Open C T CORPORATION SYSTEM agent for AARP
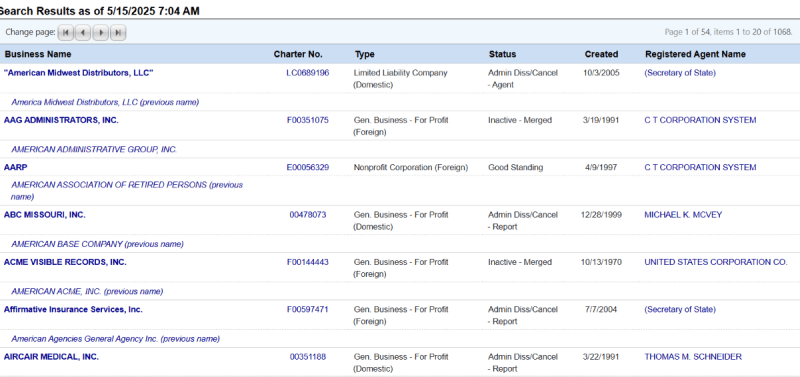800x377 pixels. tap(700, 167)
